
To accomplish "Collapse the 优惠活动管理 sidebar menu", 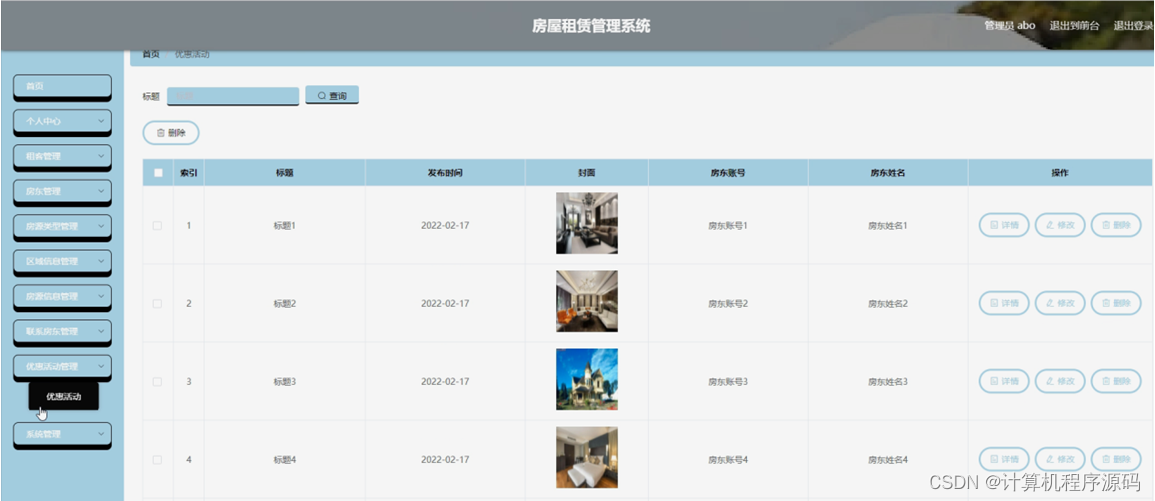I will 63,366.
